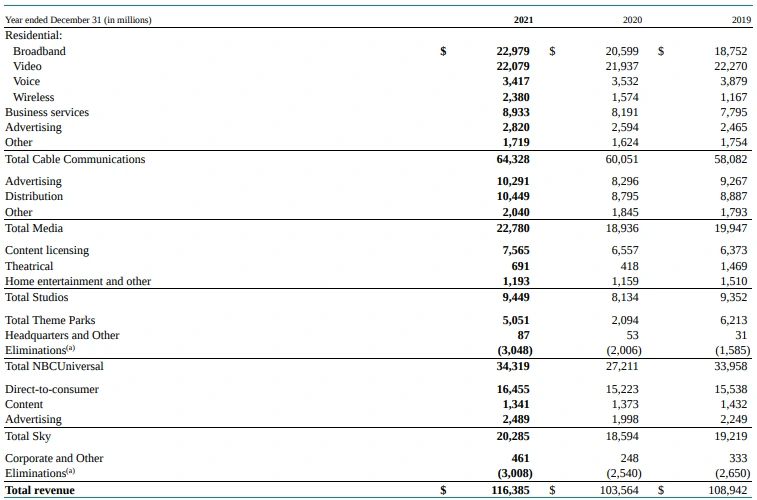Select Video 2019 value 22,270
The width and height of the screenshot is (757, 500).
click(731, 66)
